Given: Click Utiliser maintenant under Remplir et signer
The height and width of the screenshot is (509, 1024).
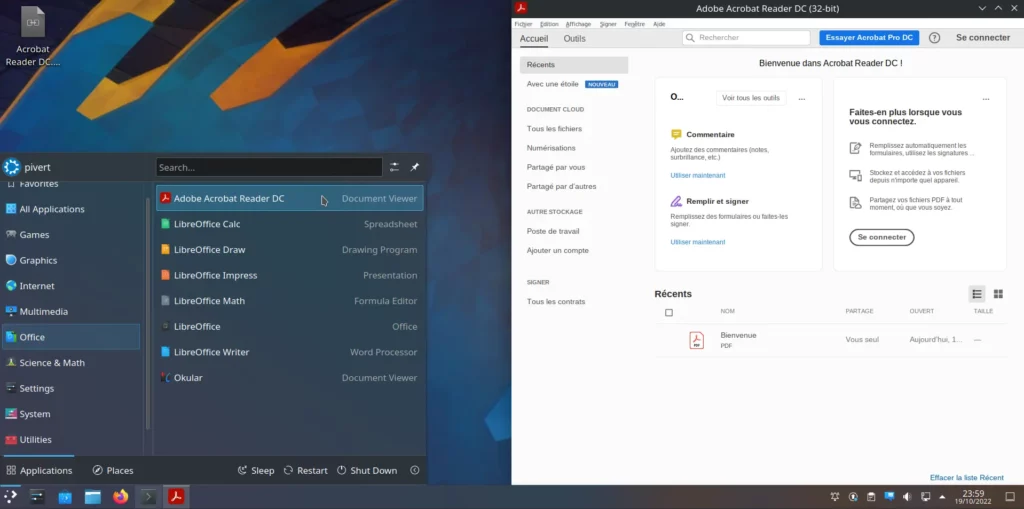Looking at the screenshot, I should (x=697, y=242).
